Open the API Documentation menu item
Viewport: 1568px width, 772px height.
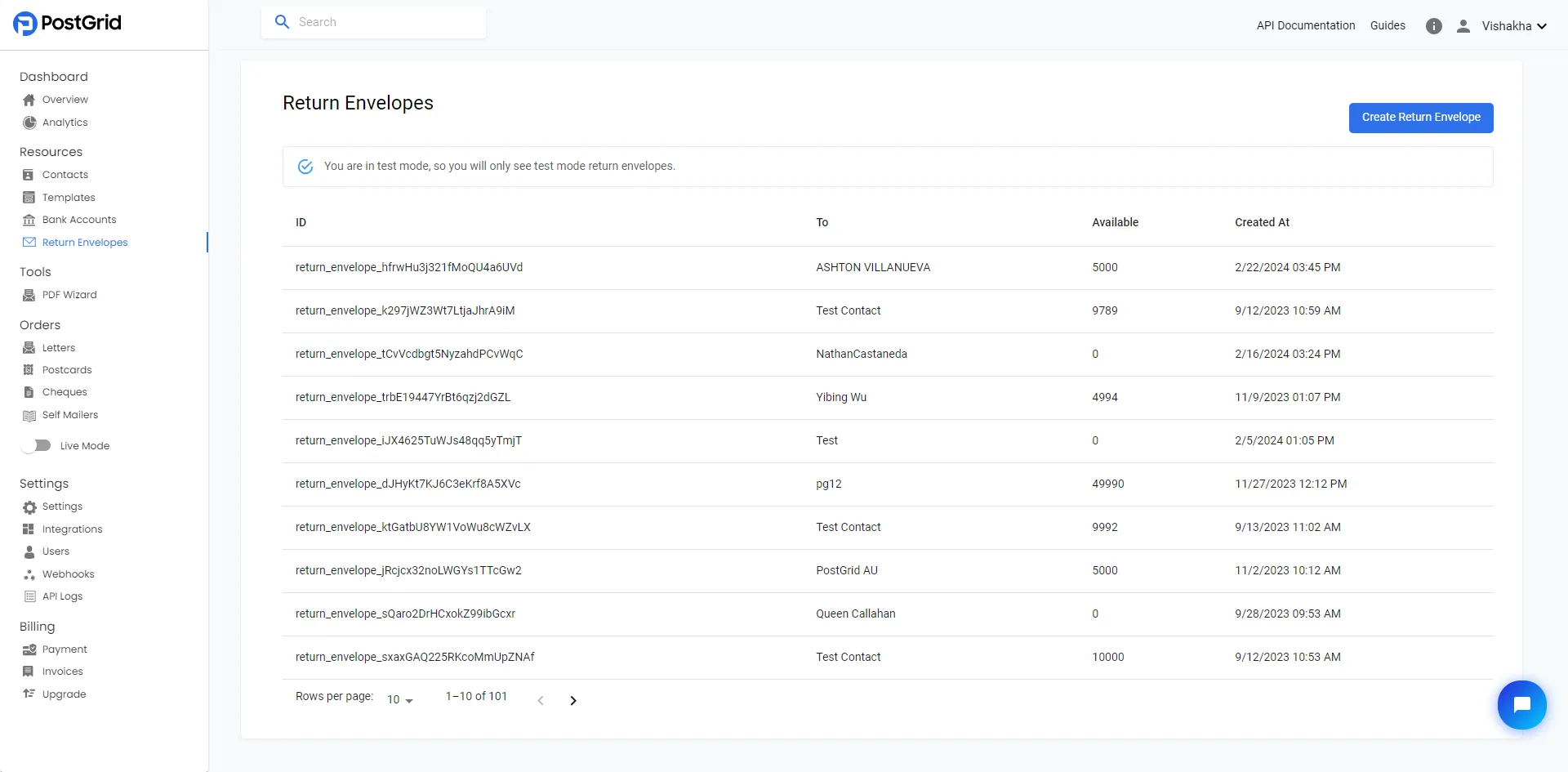pyautogui.click(x=1305, y=25)
